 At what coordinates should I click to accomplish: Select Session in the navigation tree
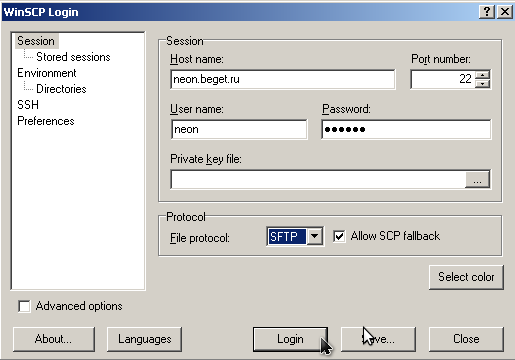point(36,41)
